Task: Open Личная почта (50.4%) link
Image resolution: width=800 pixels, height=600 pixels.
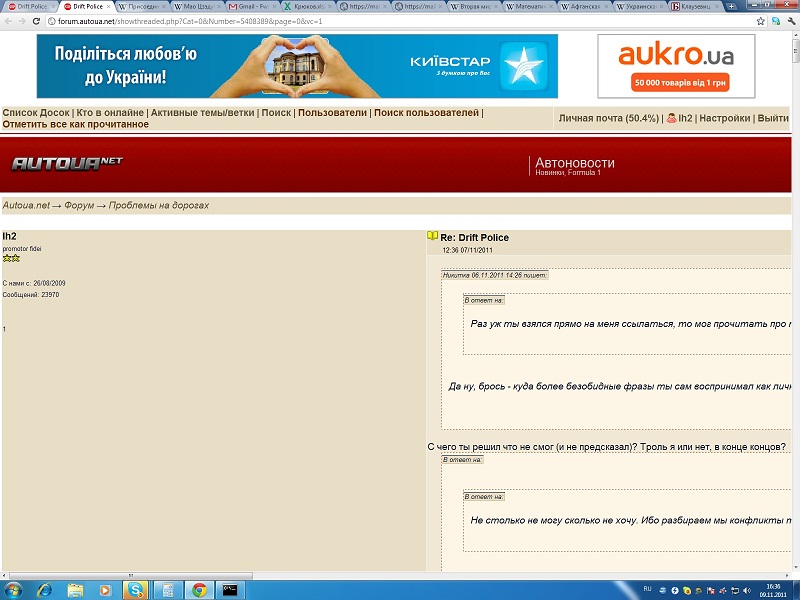Action: coord(608,118)
